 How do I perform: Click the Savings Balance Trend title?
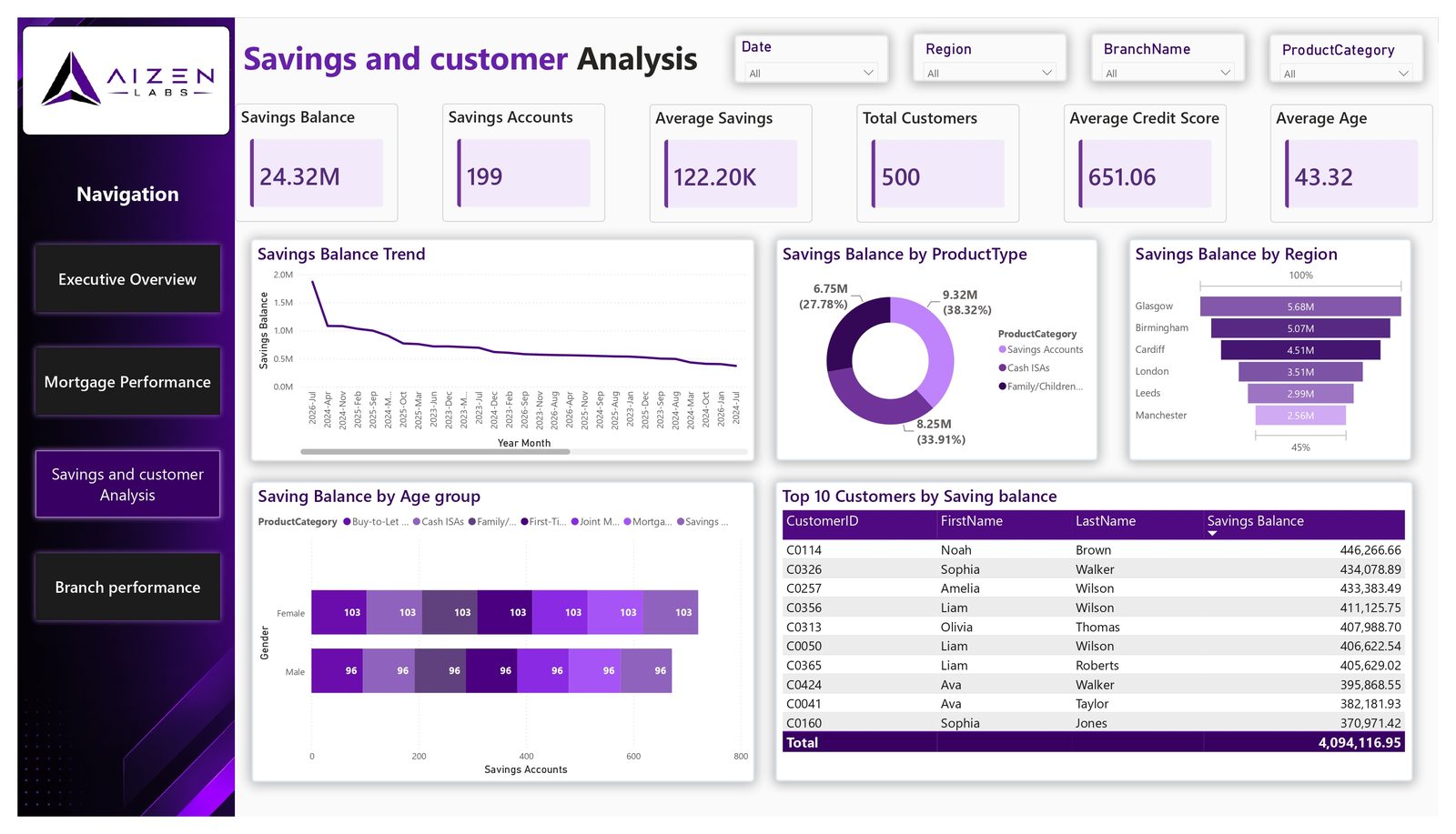(341, 255)
